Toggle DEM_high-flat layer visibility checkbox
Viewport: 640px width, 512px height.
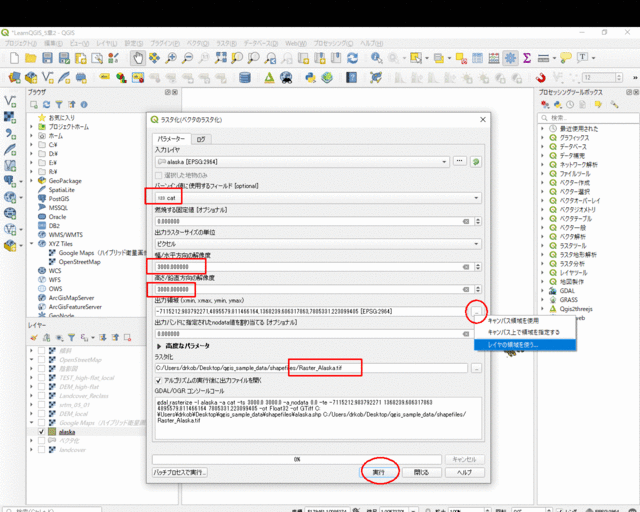[x=41, y=387]
